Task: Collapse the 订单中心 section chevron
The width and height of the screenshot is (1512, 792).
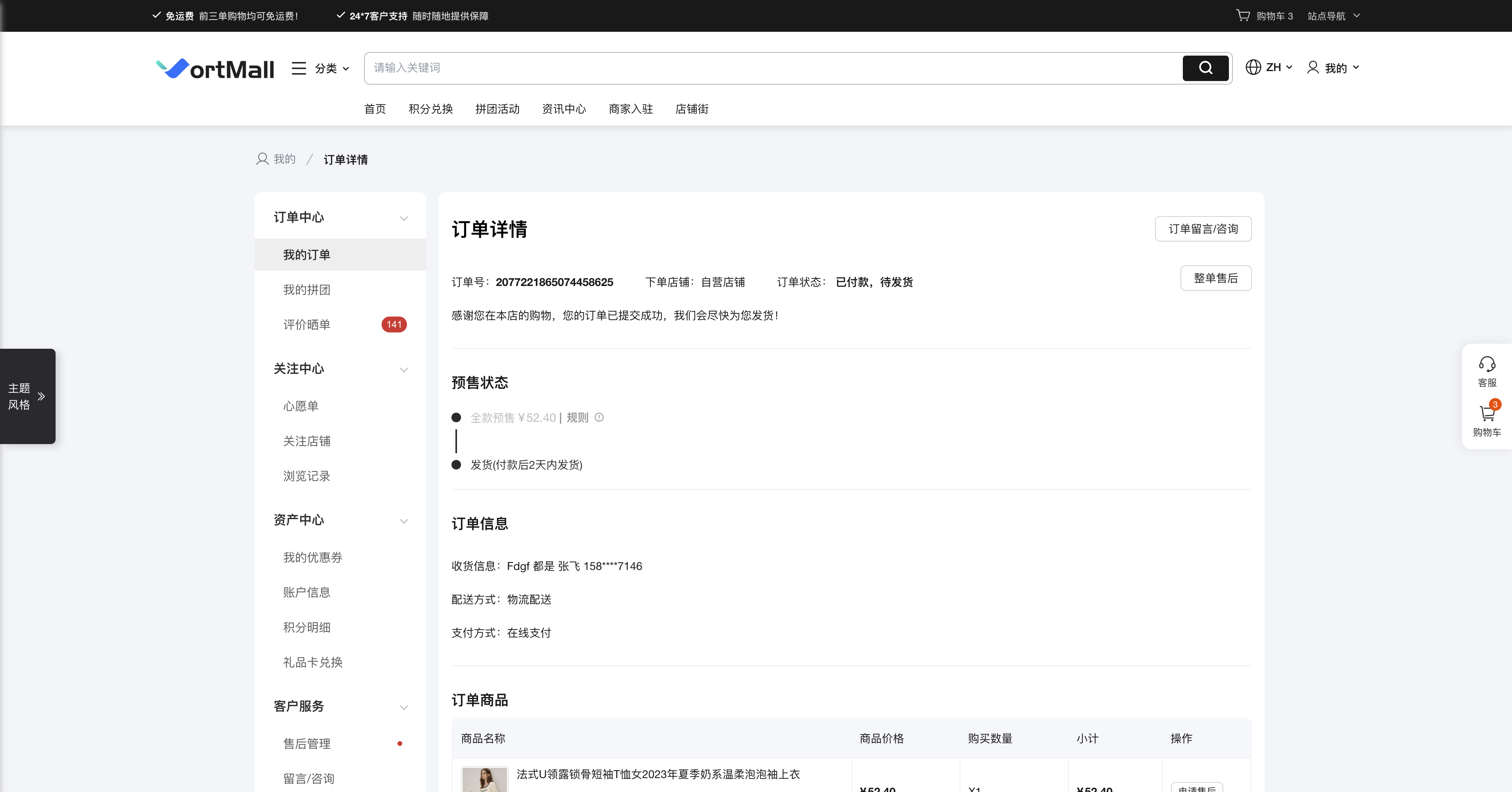Action: tap(404, 218)
